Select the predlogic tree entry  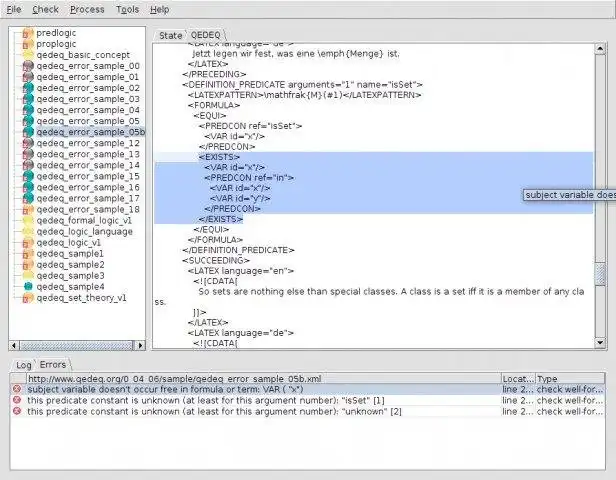pos(56,33)
